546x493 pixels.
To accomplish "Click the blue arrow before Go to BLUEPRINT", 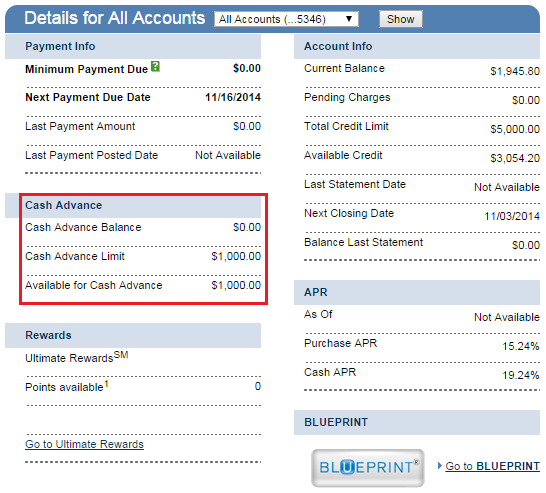I will coord(440,465).
